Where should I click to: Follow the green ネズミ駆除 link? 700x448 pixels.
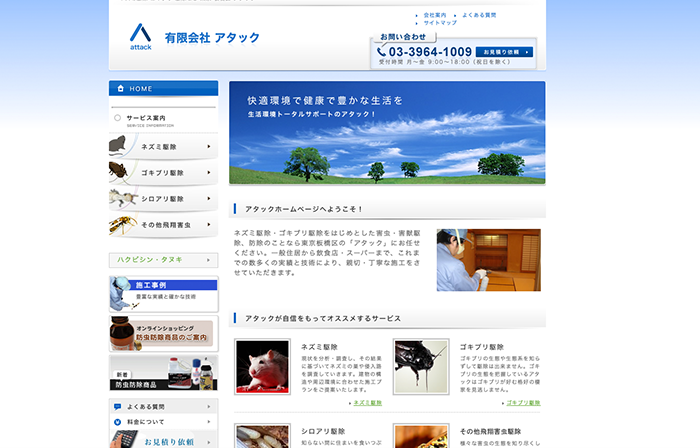[367, 403]
